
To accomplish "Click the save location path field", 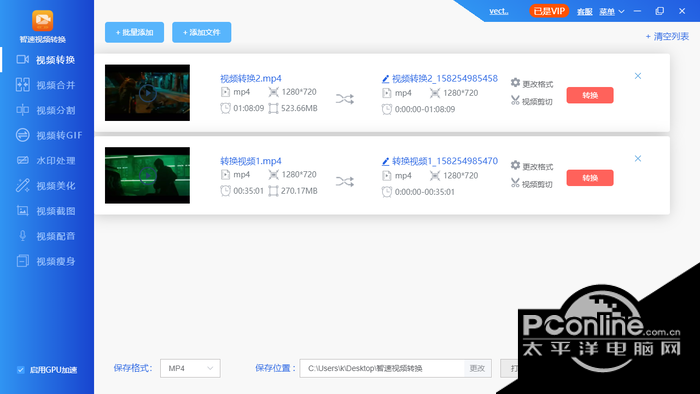I will [x=382, y=368].
